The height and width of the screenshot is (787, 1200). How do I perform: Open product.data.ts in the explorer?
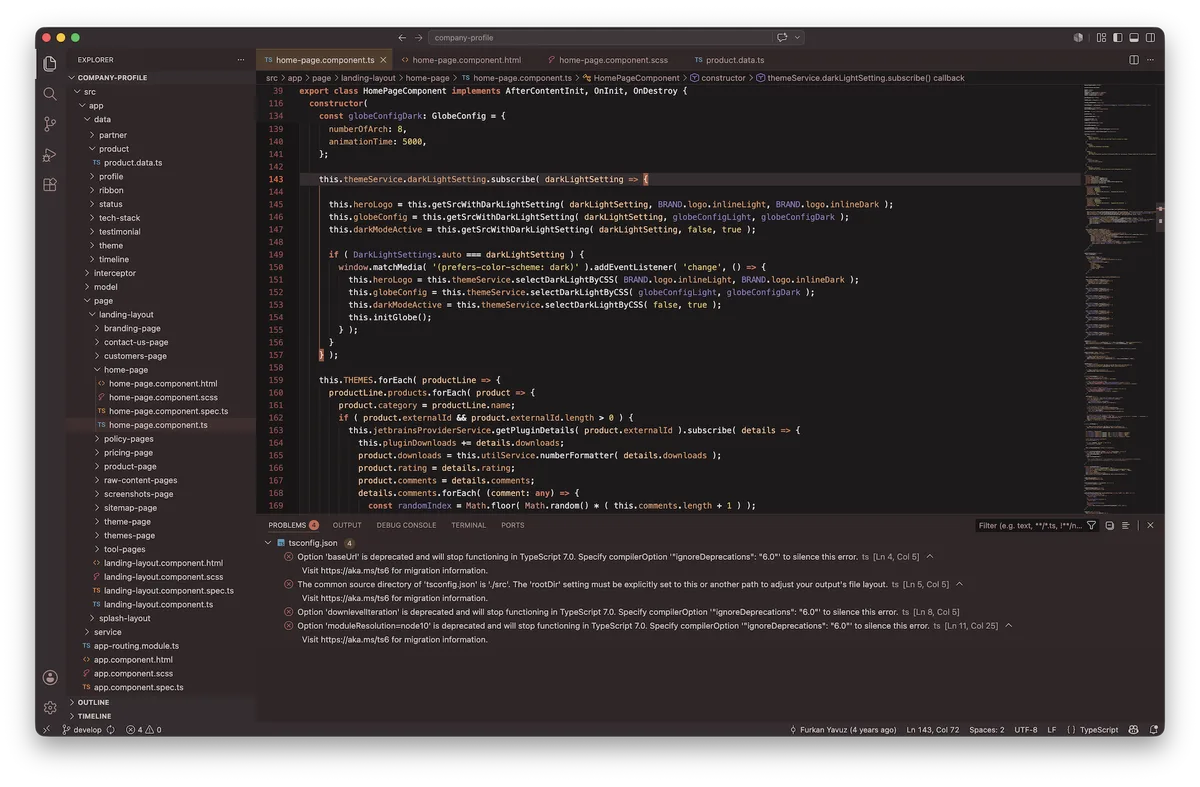pyautogui.click(x=133, y=163)
